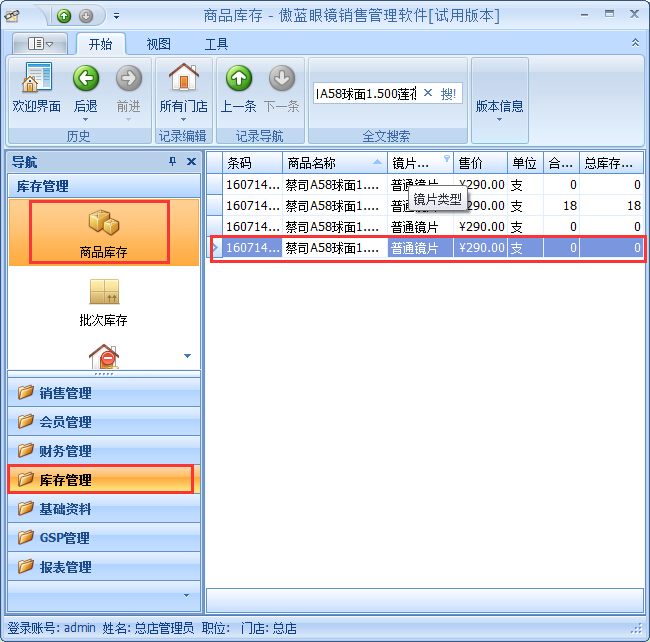This screenshot has height=642, width=650.
Task: Open the 批次库存 batch stock icon
Action: click(x=104, y=291)
